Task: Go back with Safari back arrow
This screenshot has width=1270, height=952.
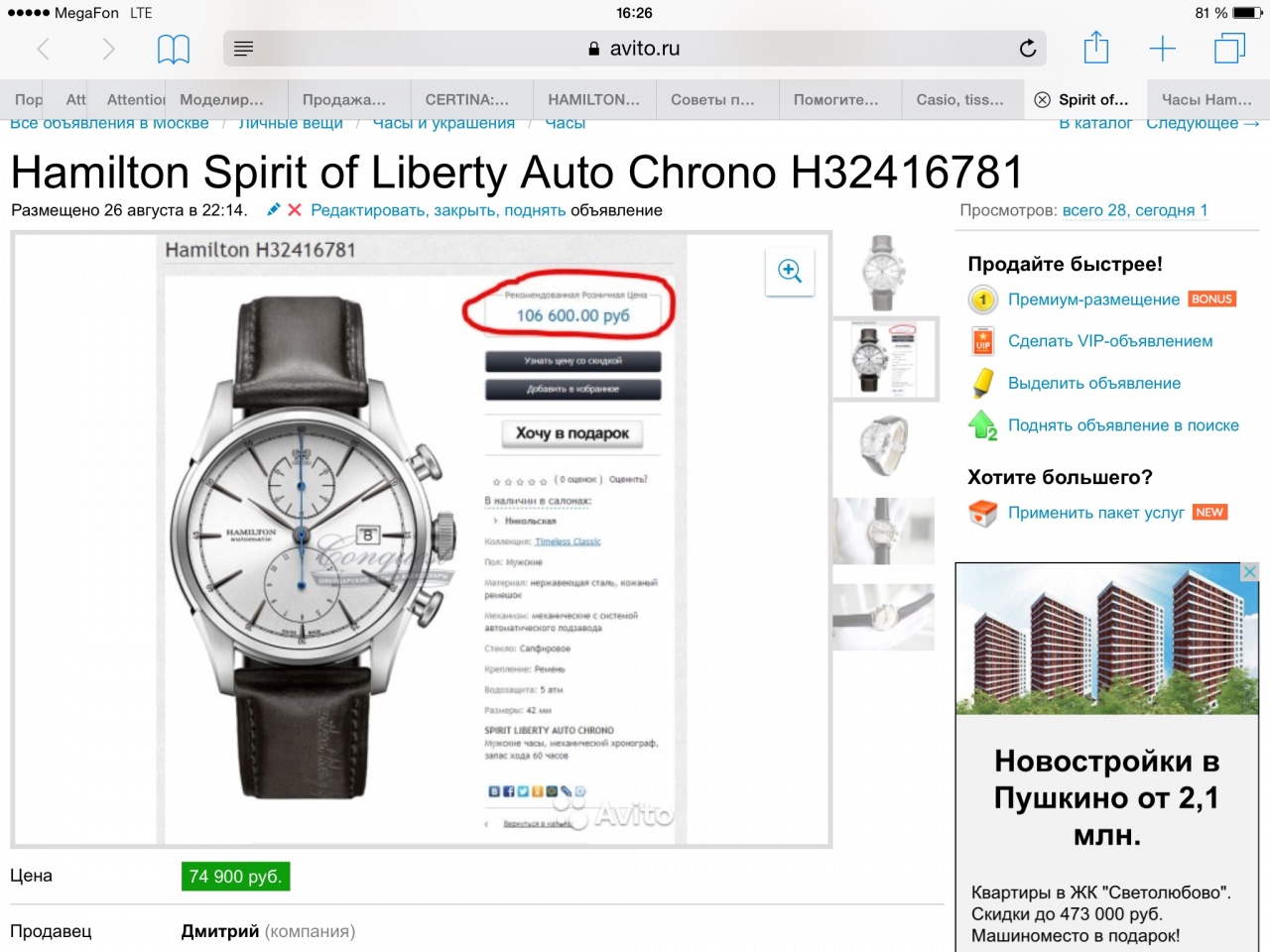Action: tap(44, 49)
